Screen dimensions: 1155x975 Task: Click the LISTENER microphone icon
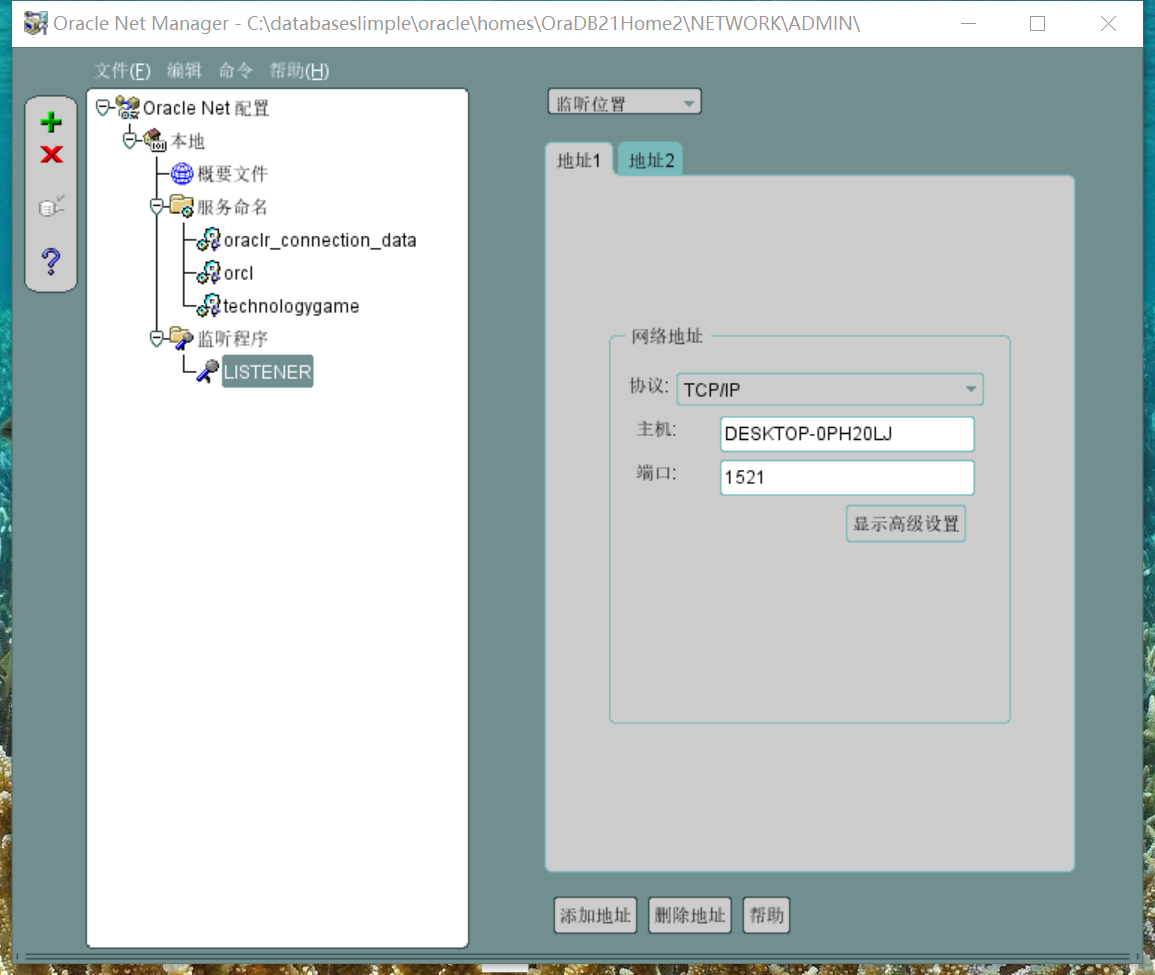point(208,371)
